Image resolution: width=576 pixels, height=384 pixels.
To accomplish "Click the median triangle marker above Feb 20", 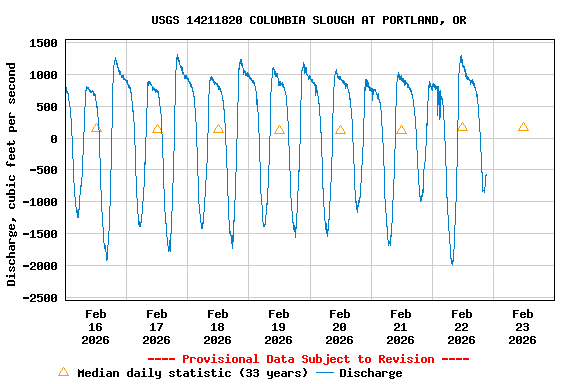I will point(340,130).
